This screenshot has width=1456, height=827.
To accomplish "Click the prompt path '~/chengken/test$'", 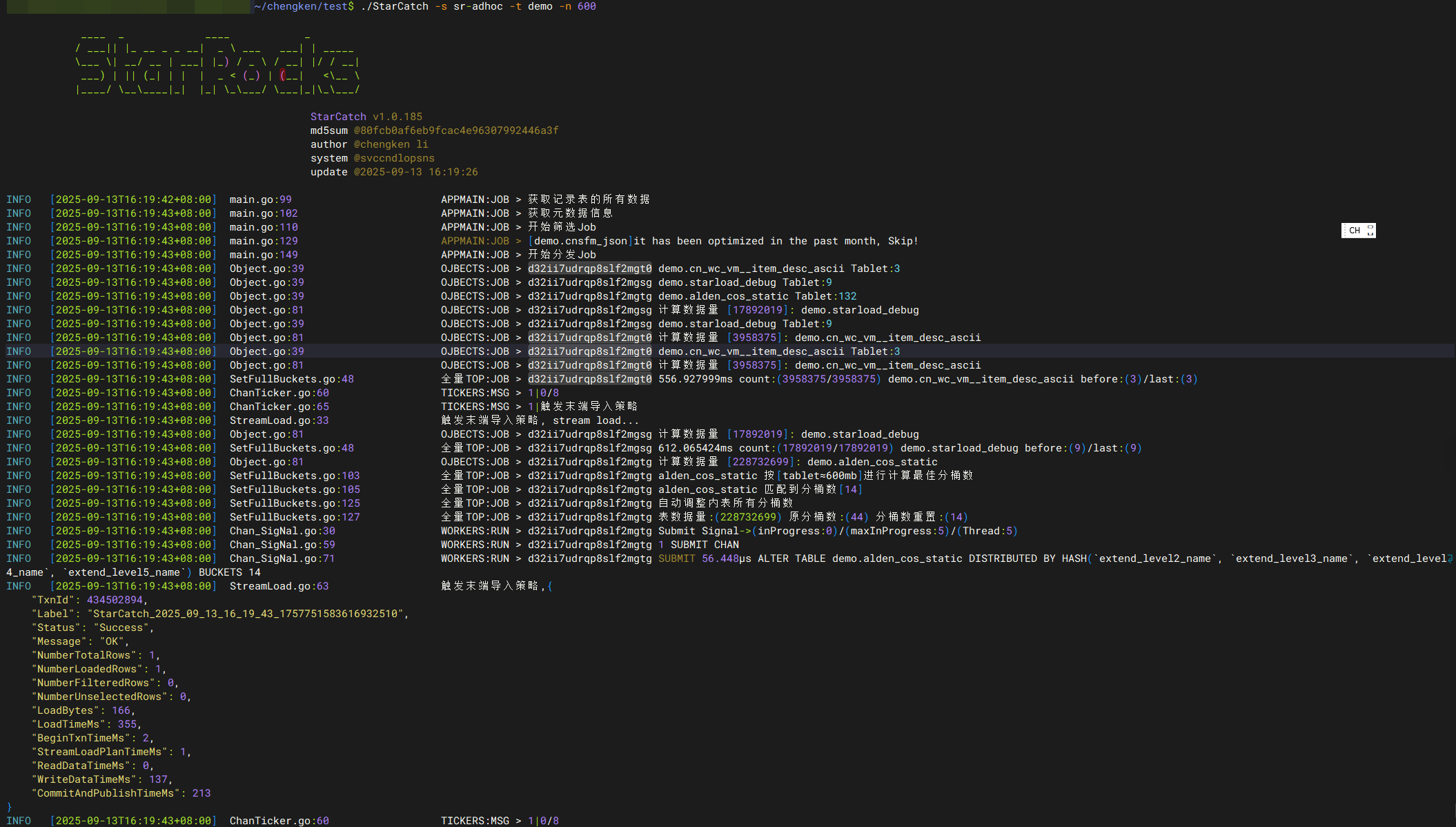I will coord(304,6).
